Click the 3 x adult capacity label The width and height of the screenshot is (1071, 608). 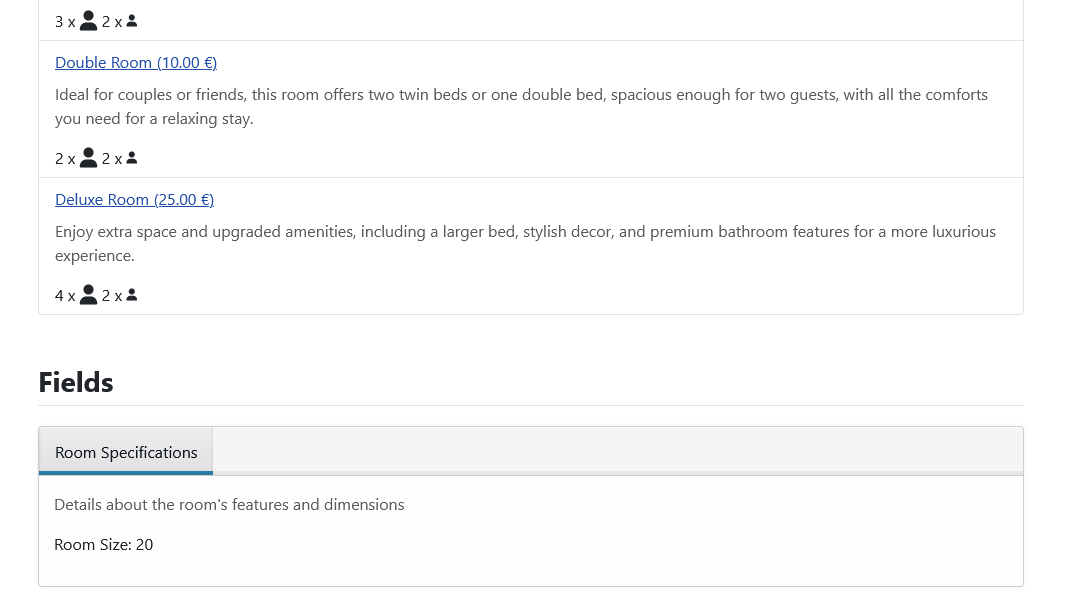click(x=65, y=23)
